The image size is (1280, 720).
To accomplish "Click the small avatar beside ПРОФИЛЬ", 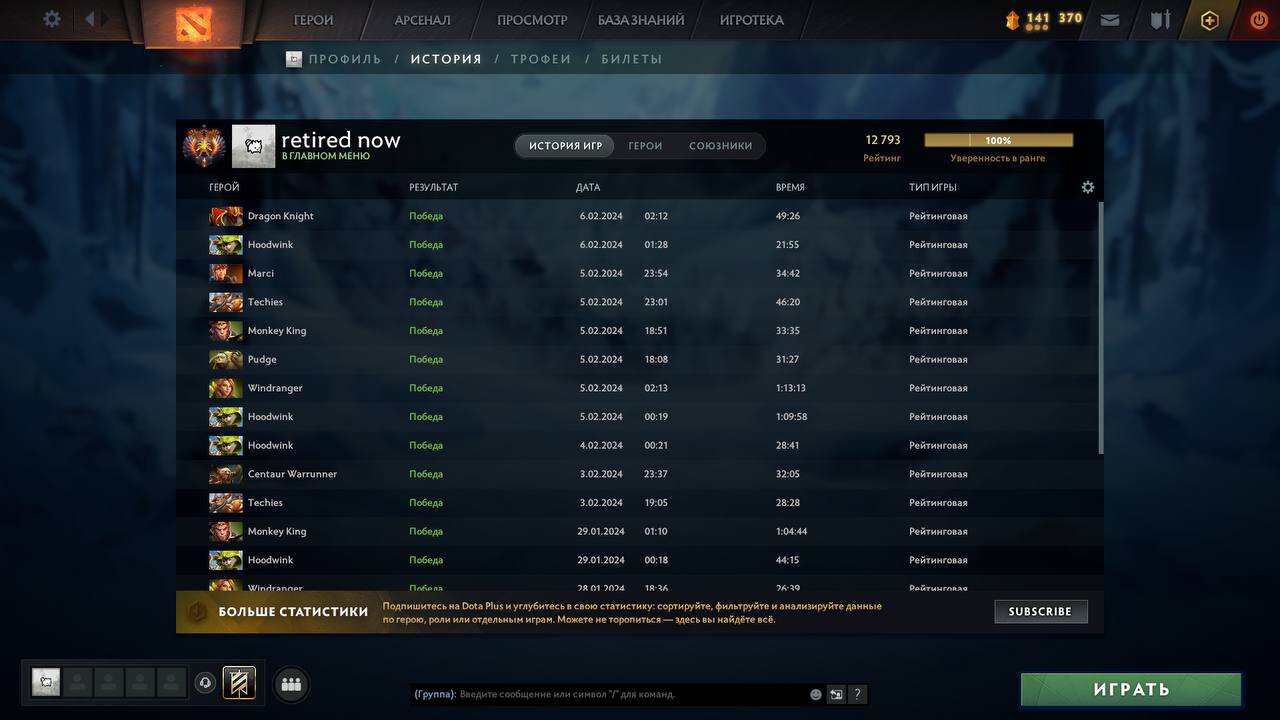I will pyautogui.click(x=294, y=59).
